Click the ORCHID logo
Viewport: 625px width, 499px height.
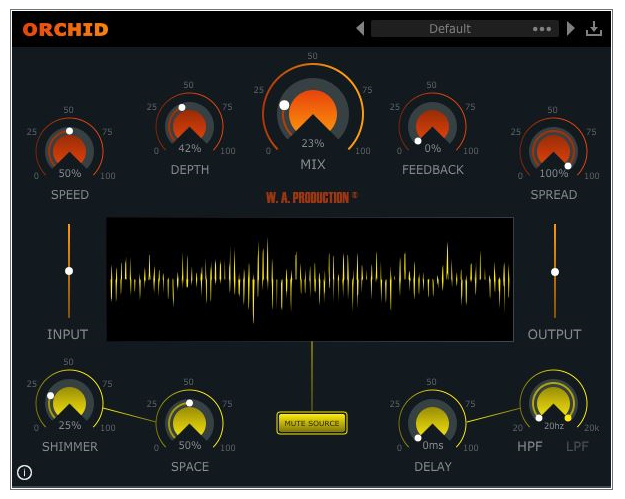click(65, 29)
